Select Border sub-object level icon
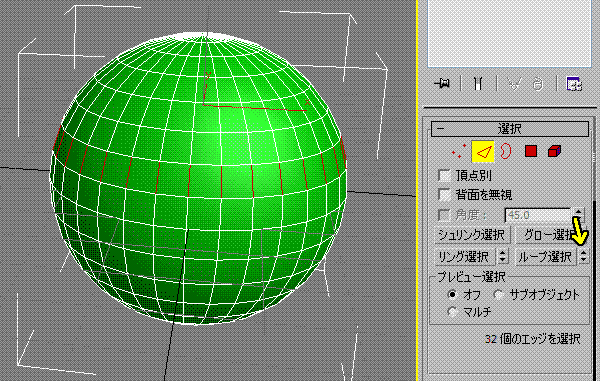The width and height of the screenshot is (600, 381). pyautogui.click(x=506, y=151)
